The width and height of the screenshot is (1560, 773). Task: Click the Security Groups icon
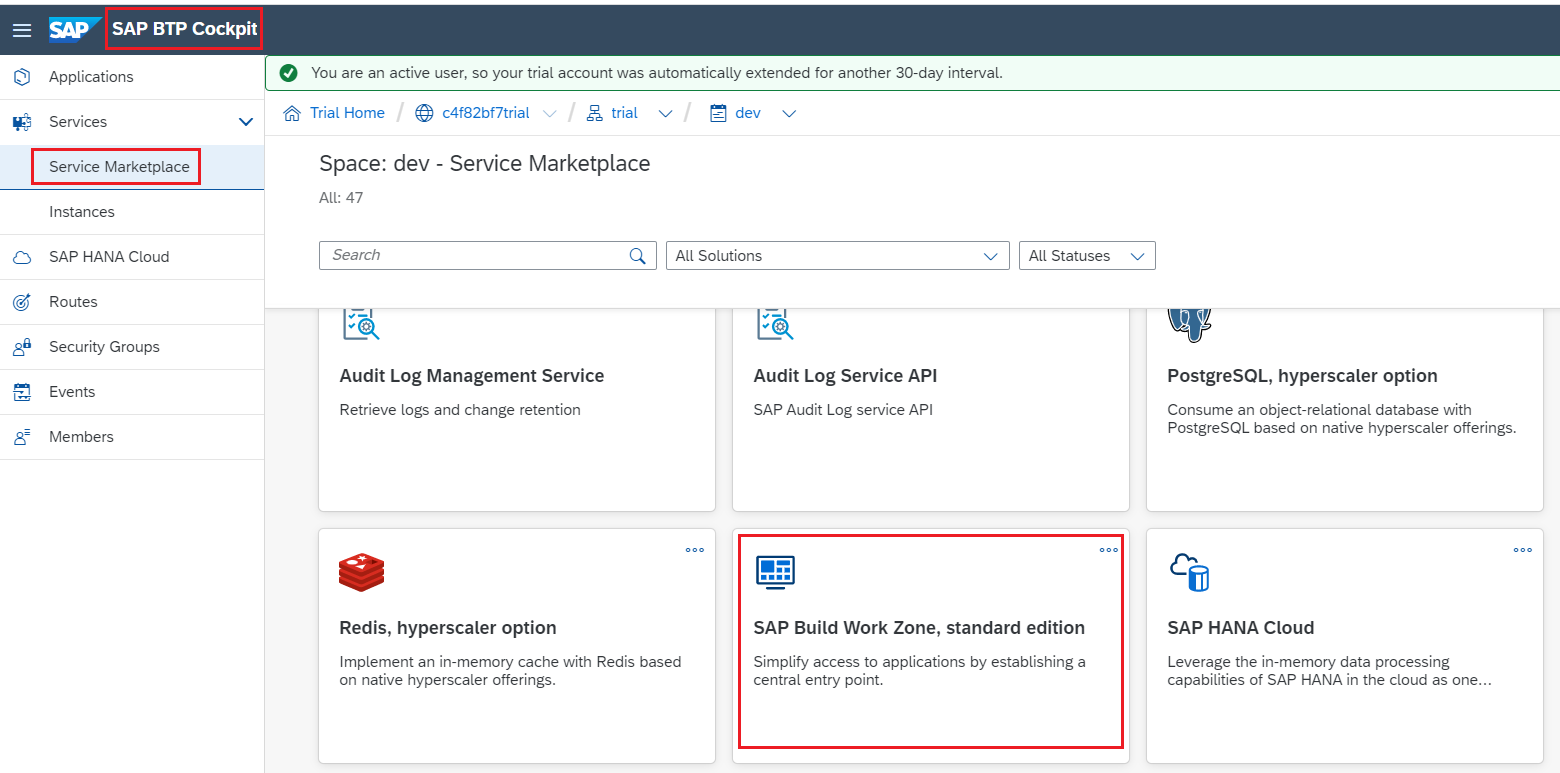point(22,347)
